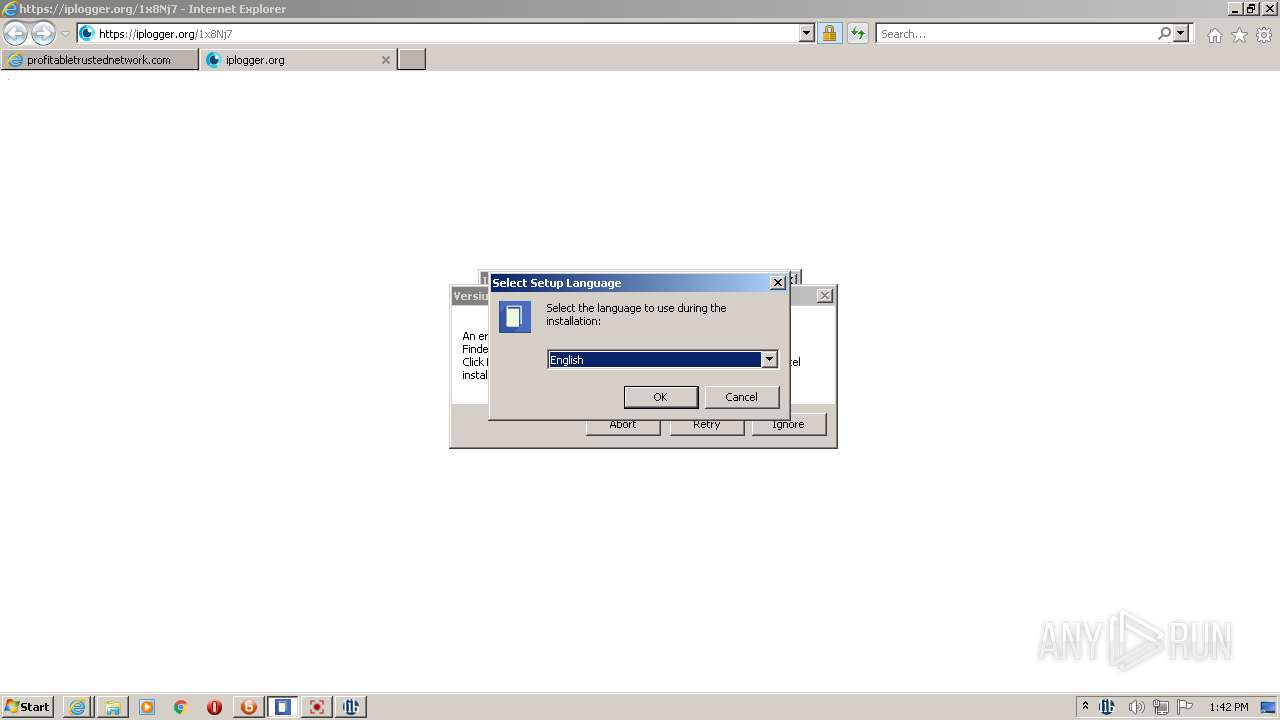Viewport: 1280px width, 720px height.
Task: Refresh the page with refresh icon
Action: [858, 34]
